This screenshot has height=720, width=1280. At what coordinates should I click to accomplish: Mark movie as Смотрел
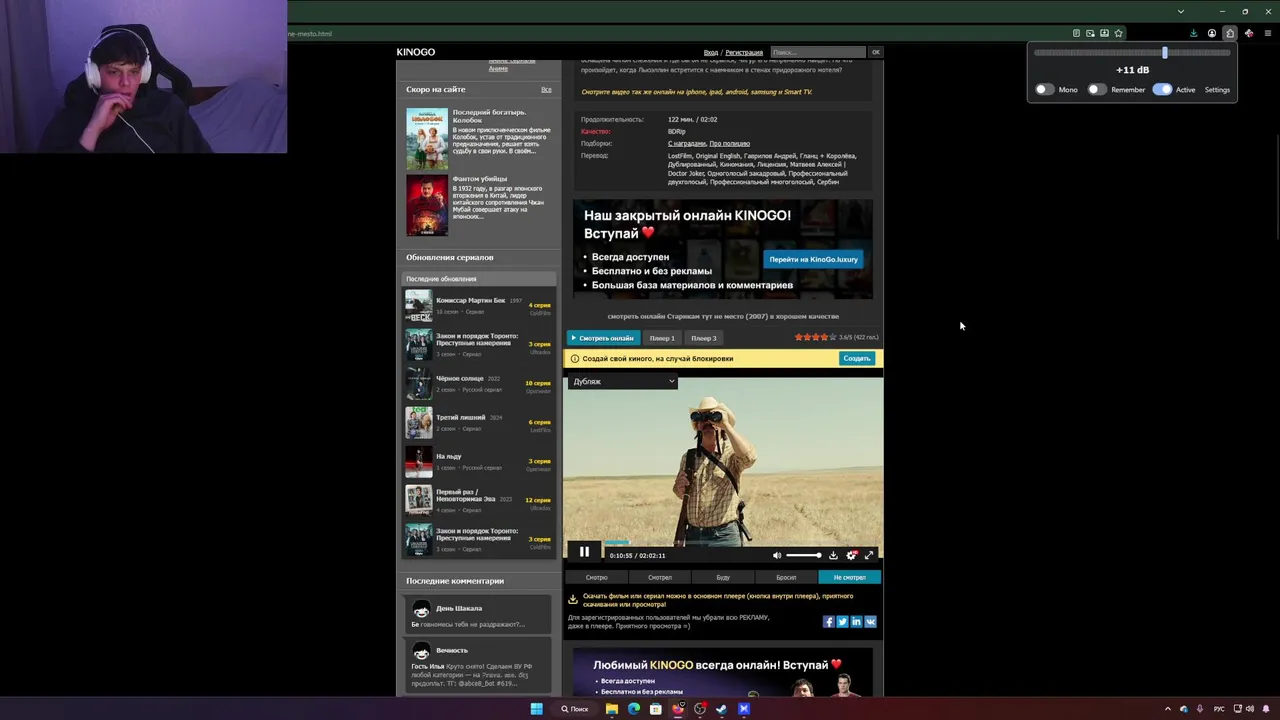[660, 577]
